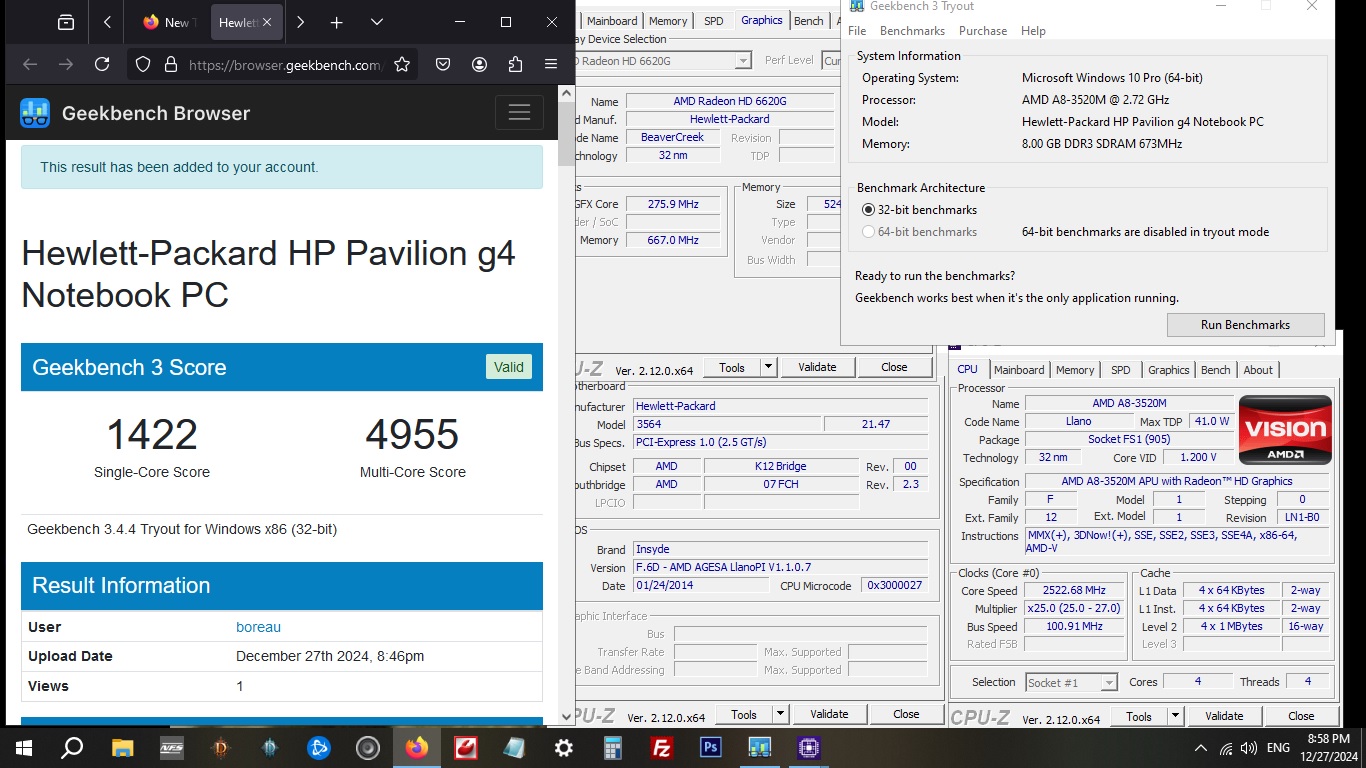Open Firefox account icon
Viewport: 1366px width, 768px height.
[x=480, y=65]
